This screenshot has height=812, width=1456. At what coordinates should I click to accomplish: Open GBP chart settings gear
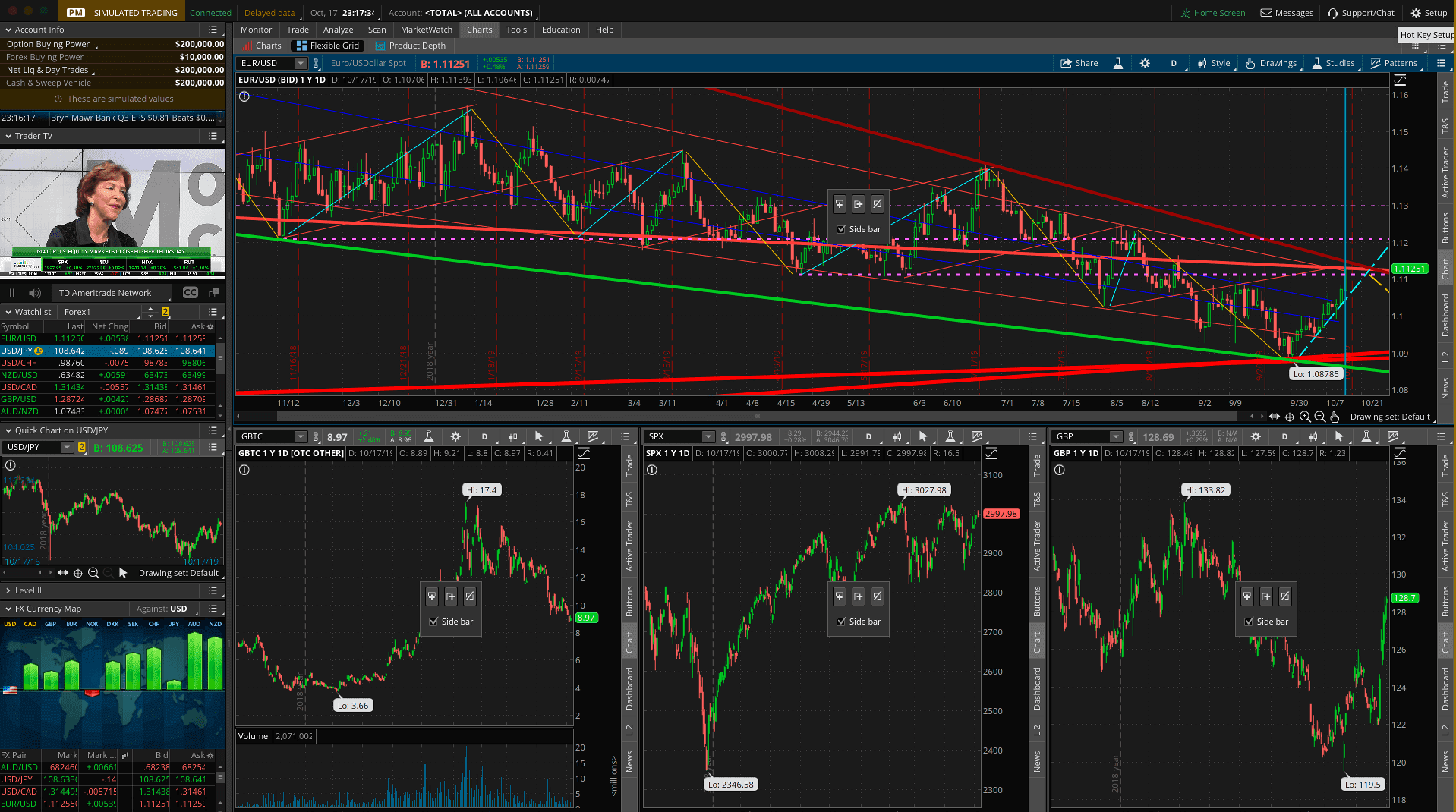point(1256,436)
